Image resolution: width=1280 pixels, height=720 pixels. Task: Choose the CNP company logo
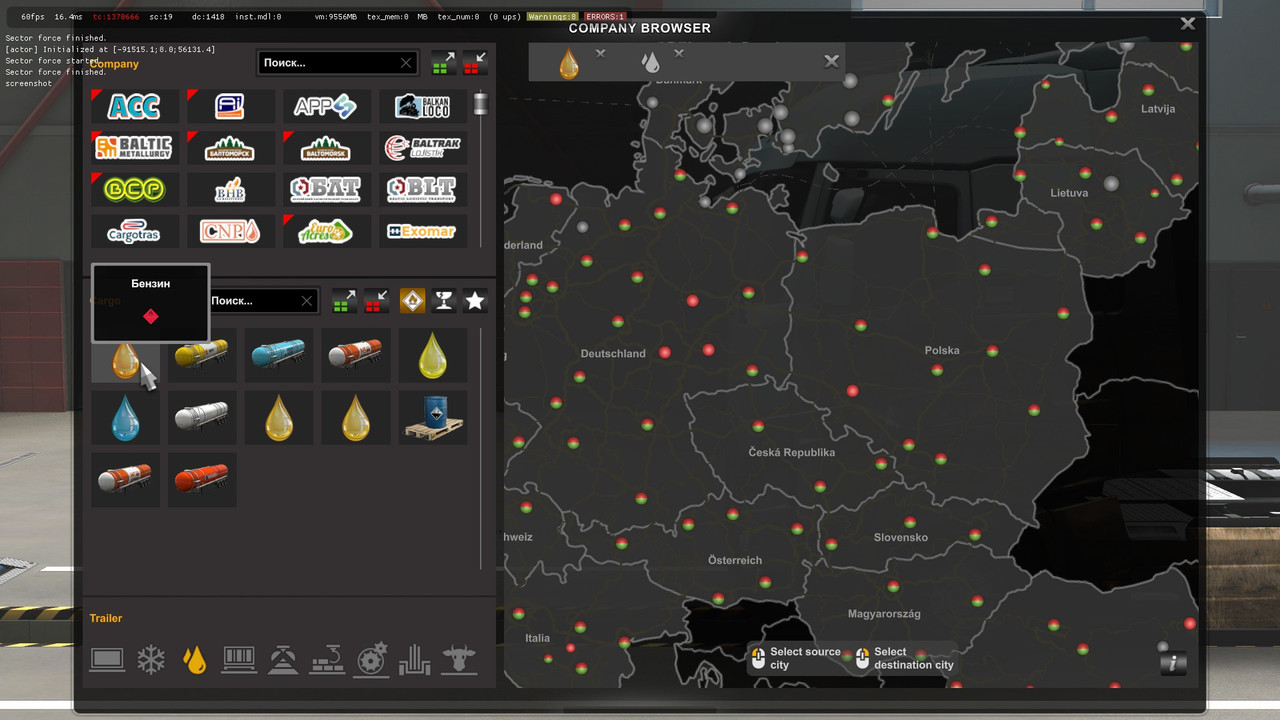tap(231, 231)
